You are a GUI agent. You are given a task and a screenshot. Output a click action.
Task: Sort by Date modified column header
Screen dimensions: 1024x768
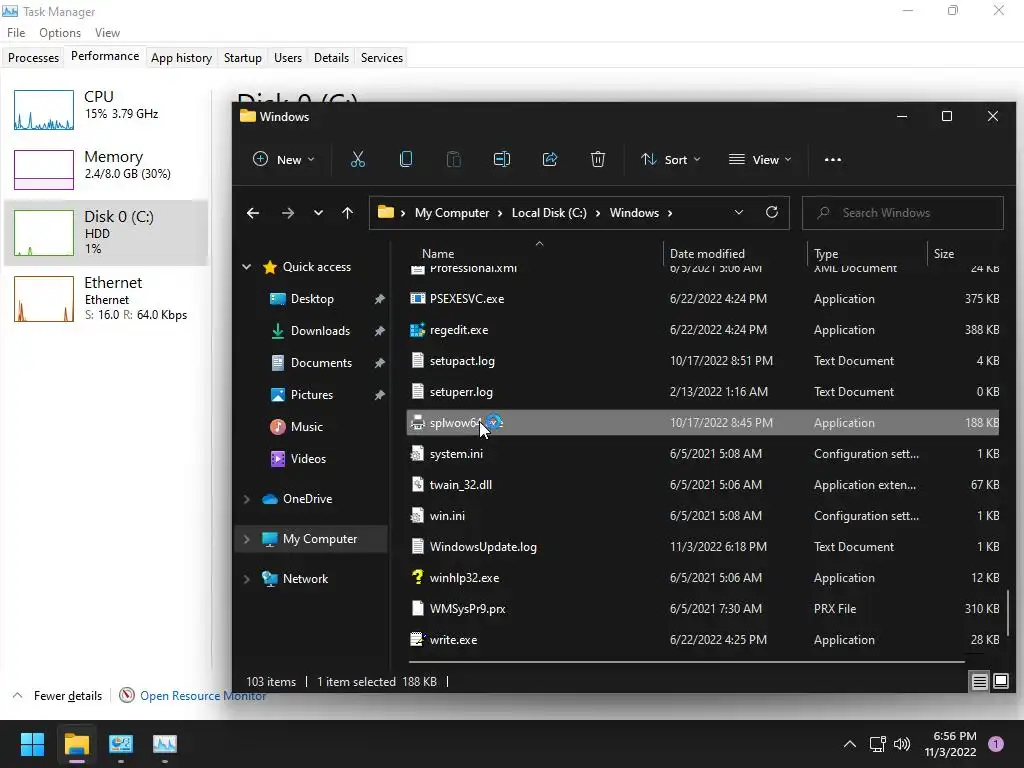(x=707, y=253)
